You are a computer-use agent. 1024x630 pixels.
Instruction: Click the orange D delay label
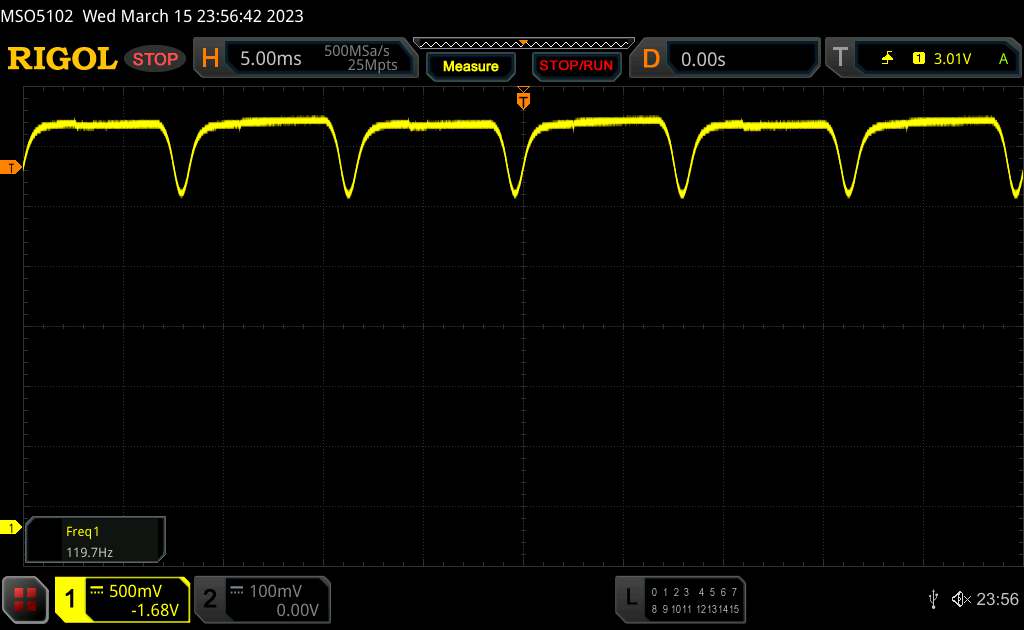click(x=651, y=59)
